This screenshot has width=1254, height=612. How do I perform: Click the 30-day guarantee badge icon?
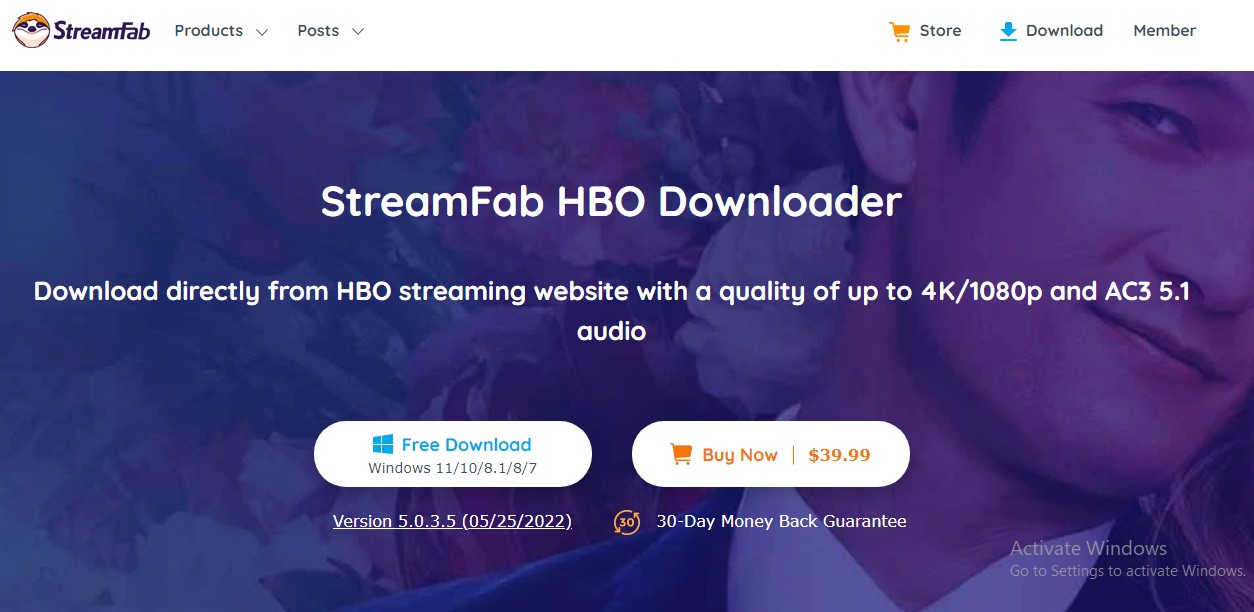627,522
